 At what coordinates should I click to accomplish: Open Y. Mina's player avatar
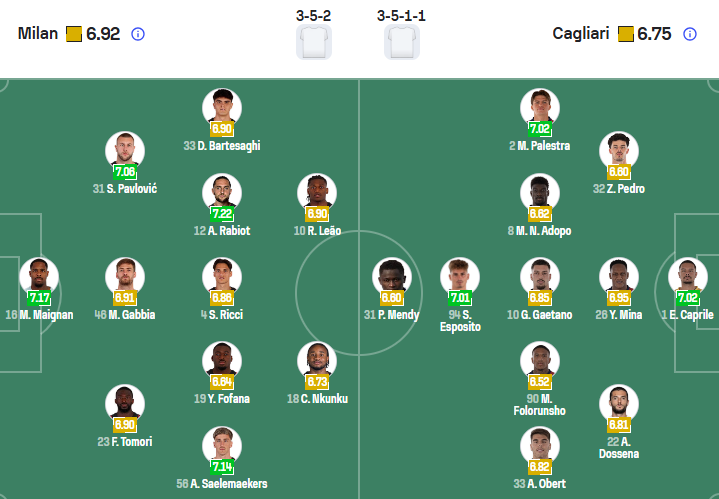coord(619,277)
